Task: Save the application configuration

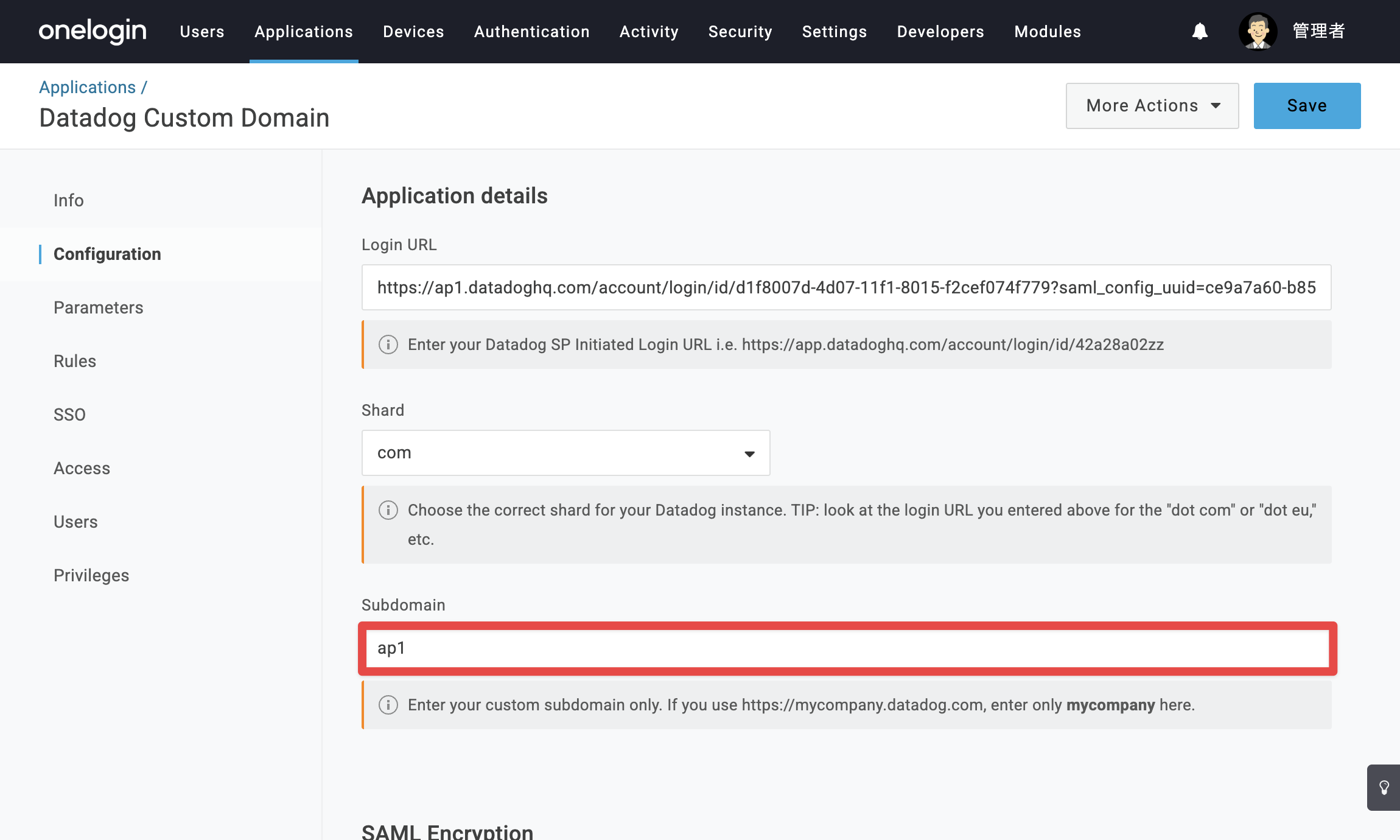Action: tap(1307, 106)
